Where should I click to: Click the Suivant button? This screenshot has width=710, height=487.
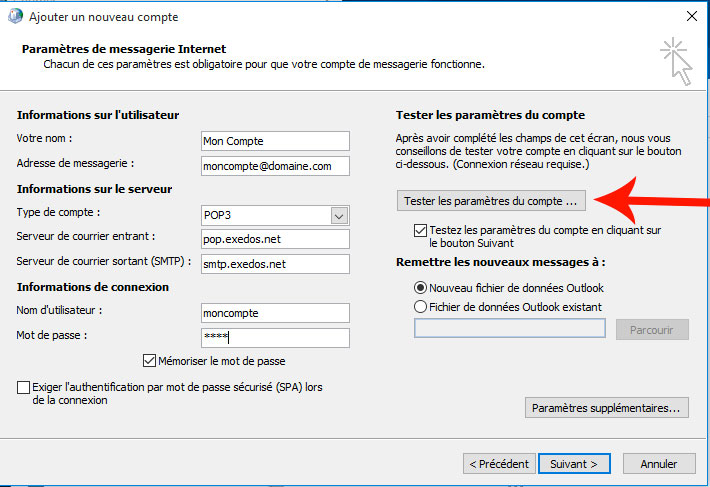[574, 464]
